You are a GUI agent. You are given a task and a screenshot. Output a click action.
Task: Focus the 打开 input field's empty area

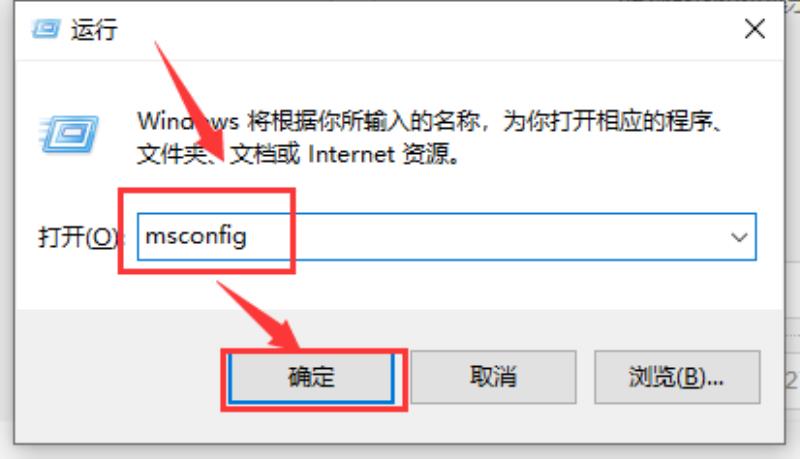pyautogui.click(x=485, y=237)
